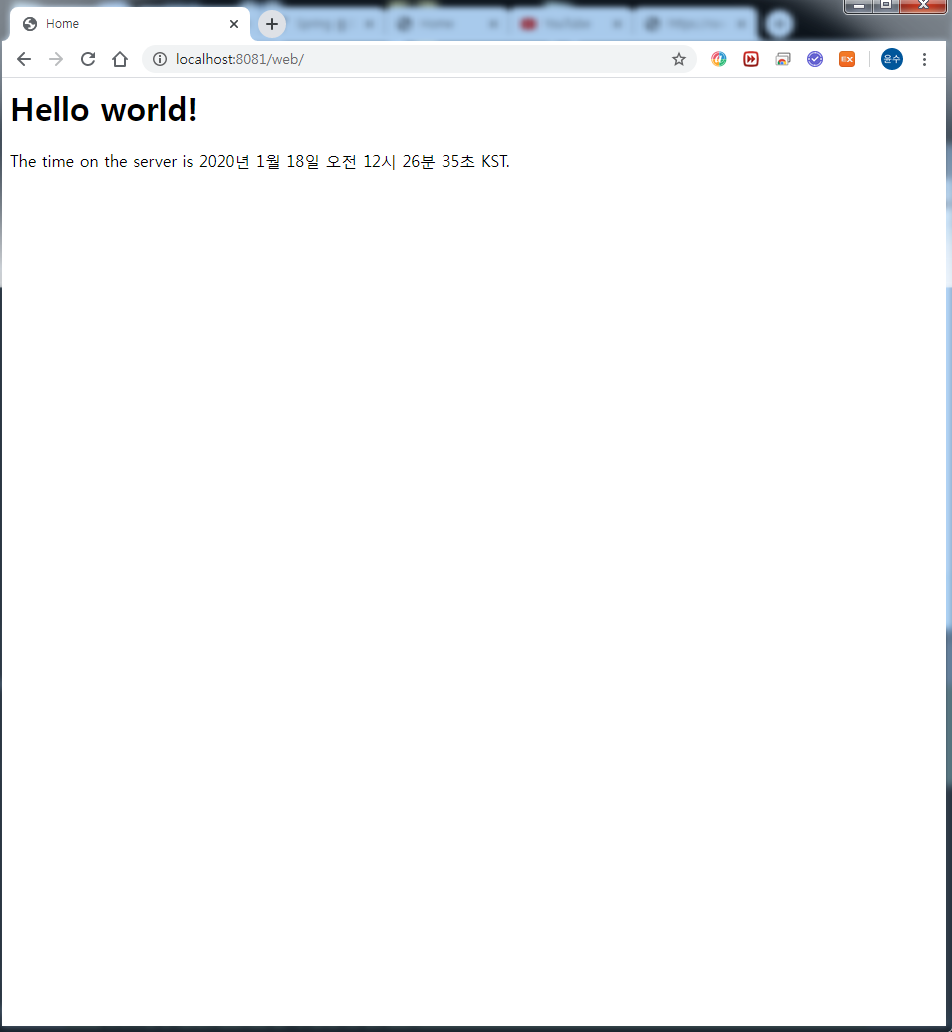View site information icon beside URL
Viewport: 952px width, 1032px height.
(x=160, y=59)
